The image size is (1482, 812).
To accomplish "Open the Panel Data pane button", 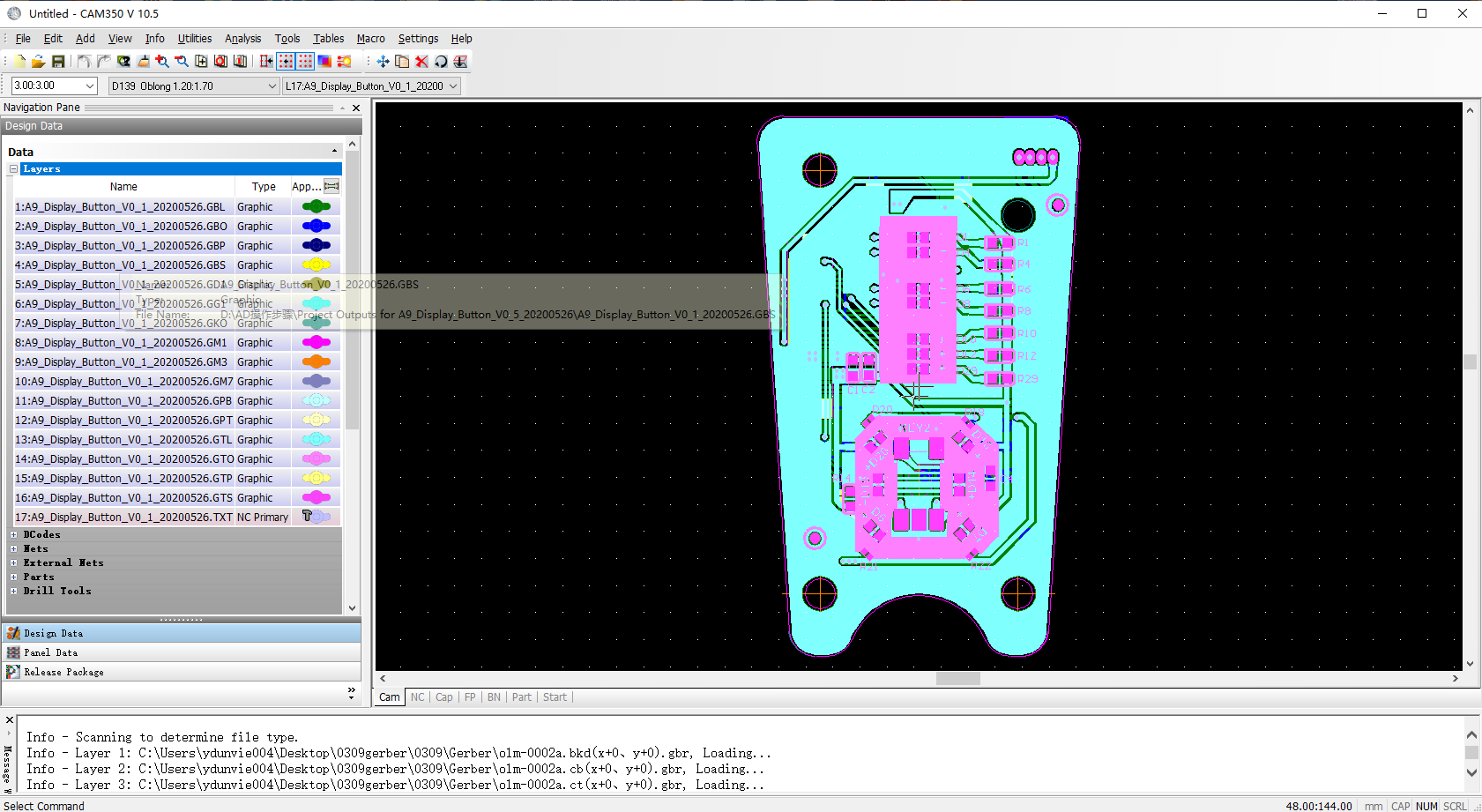I will point(181,652).
